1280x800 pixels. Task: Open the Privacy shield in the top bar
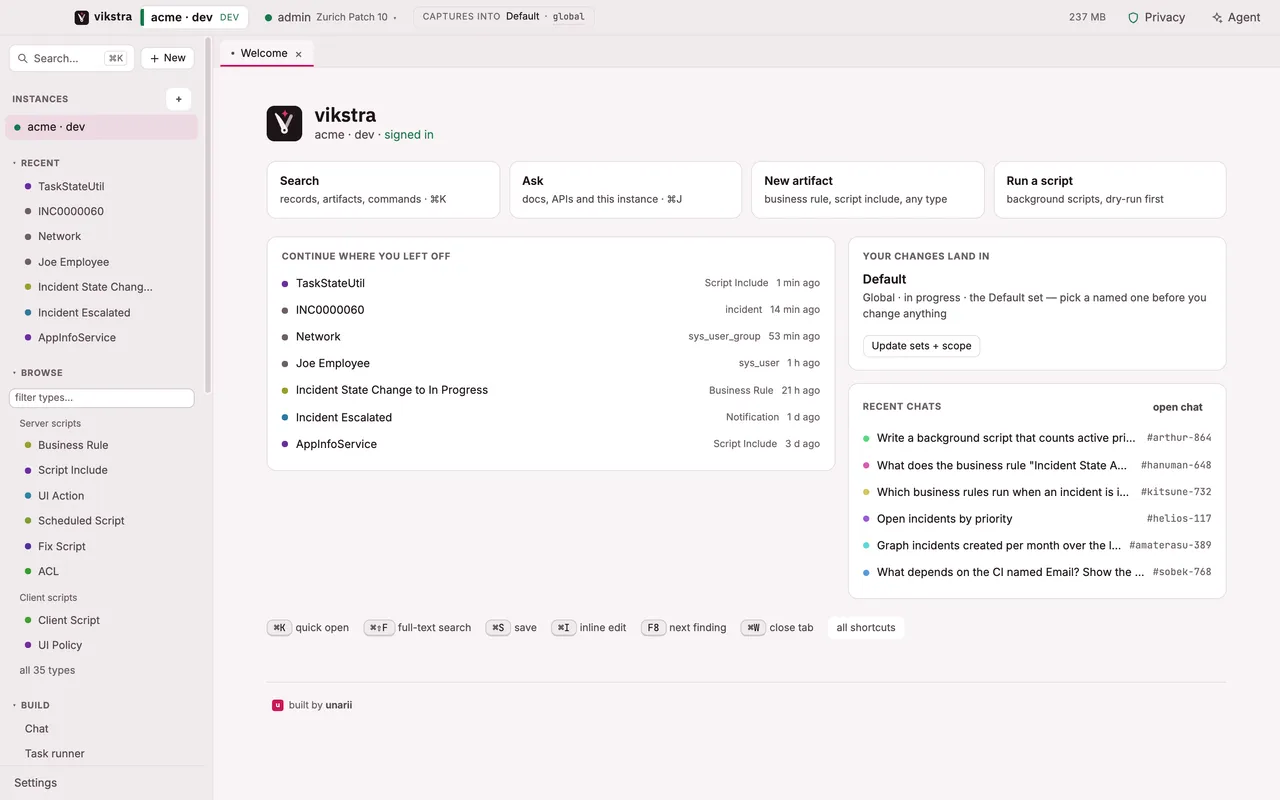pos(1156,17)
